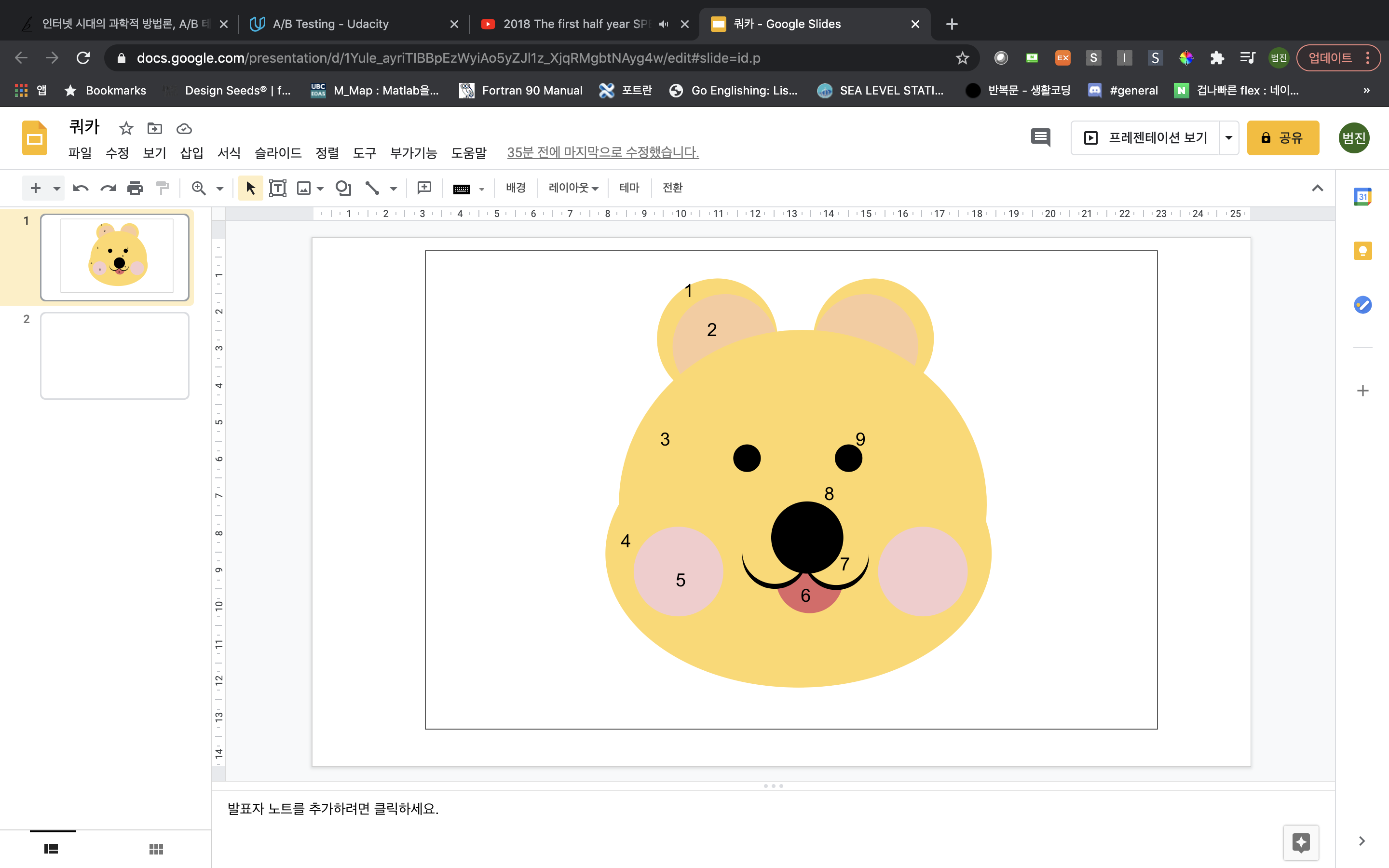Select the line tool icon
This screenshot has height=868, width=1389.
coord(372,188)
